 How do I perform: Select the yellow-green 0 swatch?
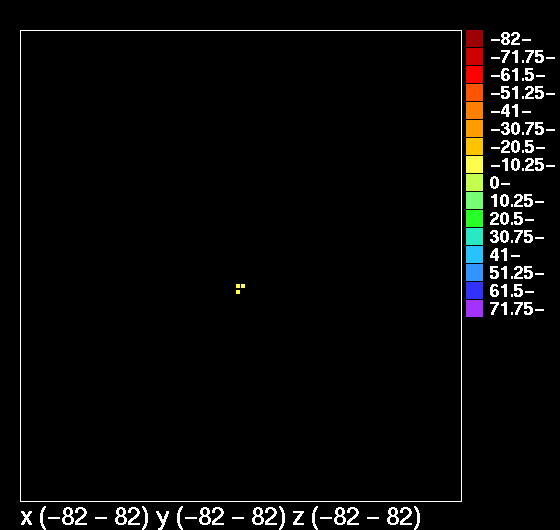474,182
